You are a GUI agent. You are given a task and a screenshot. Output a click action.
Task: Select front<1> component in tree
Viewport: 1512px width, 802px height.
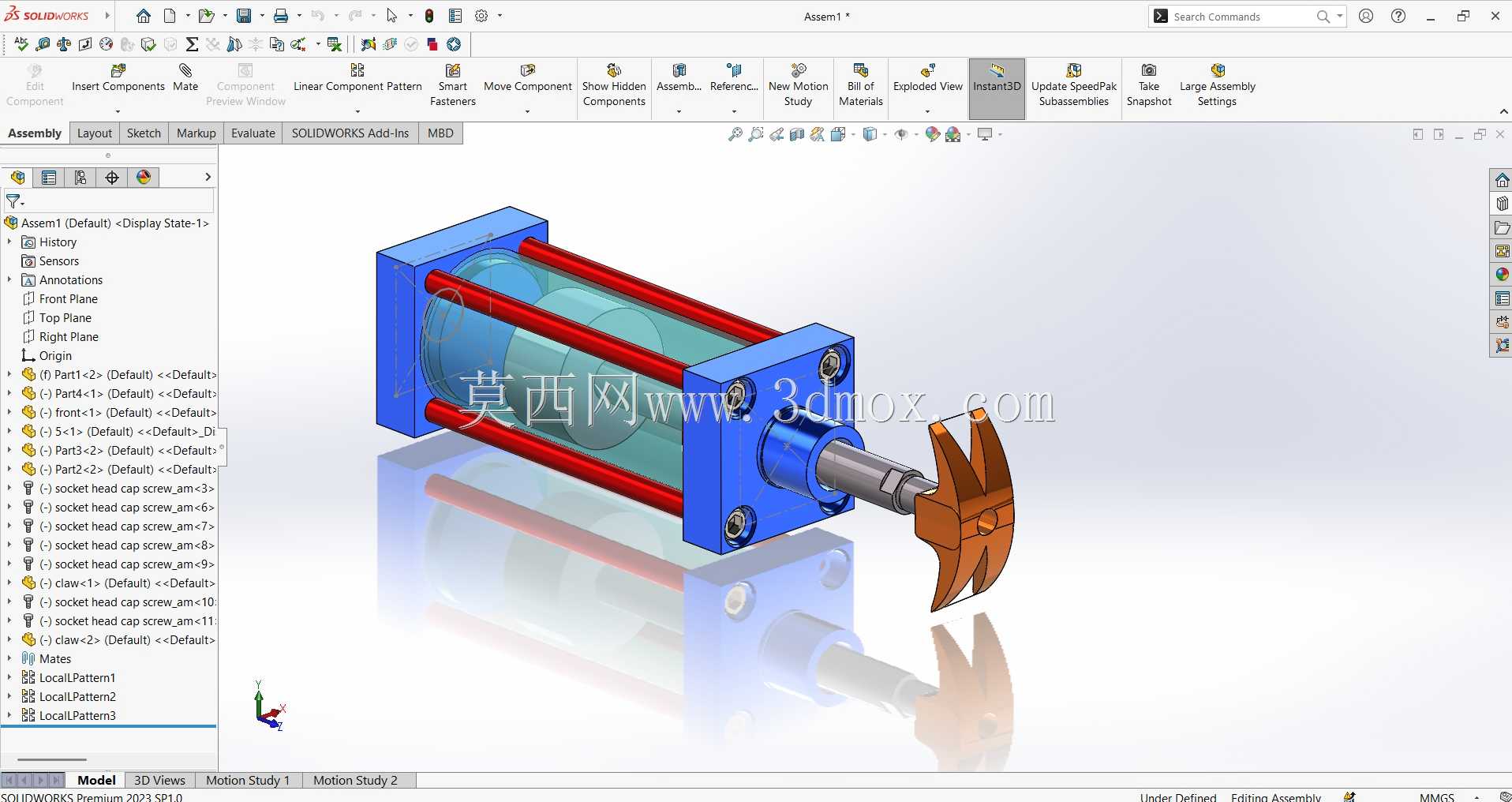tap(126, 413)
